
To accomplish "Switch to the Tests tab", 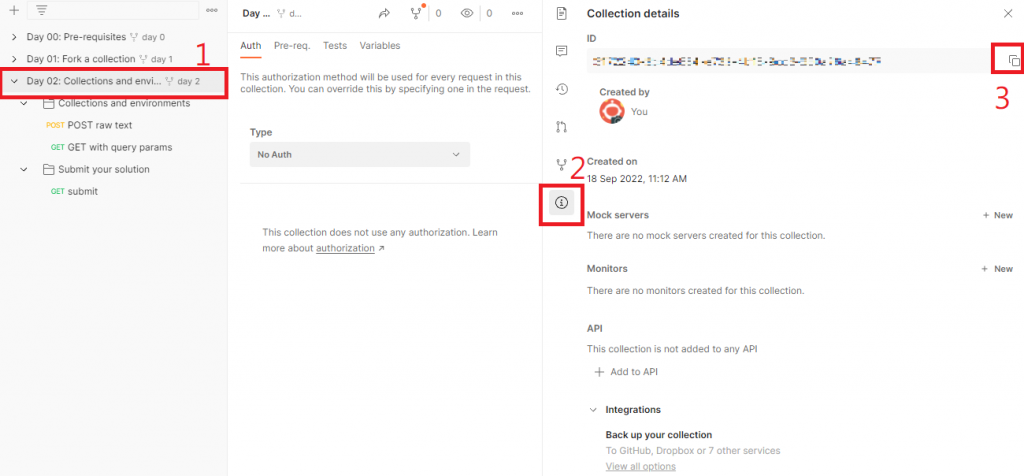I will [335, 46].
